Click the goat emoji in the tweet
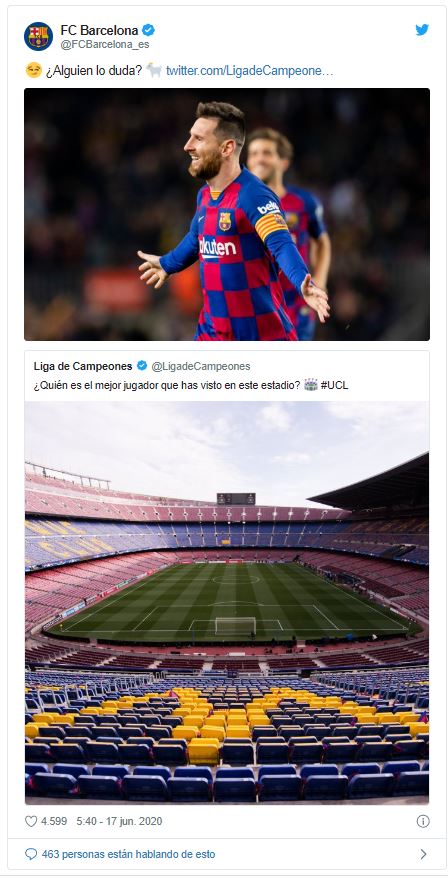The image size is (448, 889). (x=154, y=70)
